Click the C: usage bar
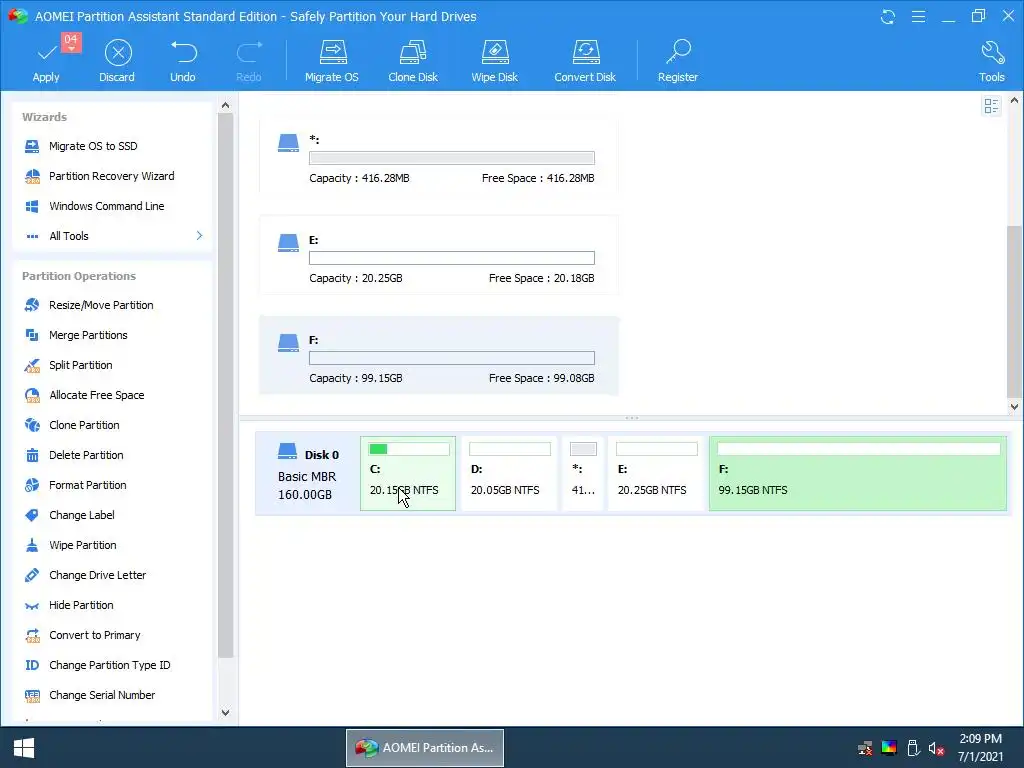Screen dimensions: 1024x768 [x=409, y=449]
